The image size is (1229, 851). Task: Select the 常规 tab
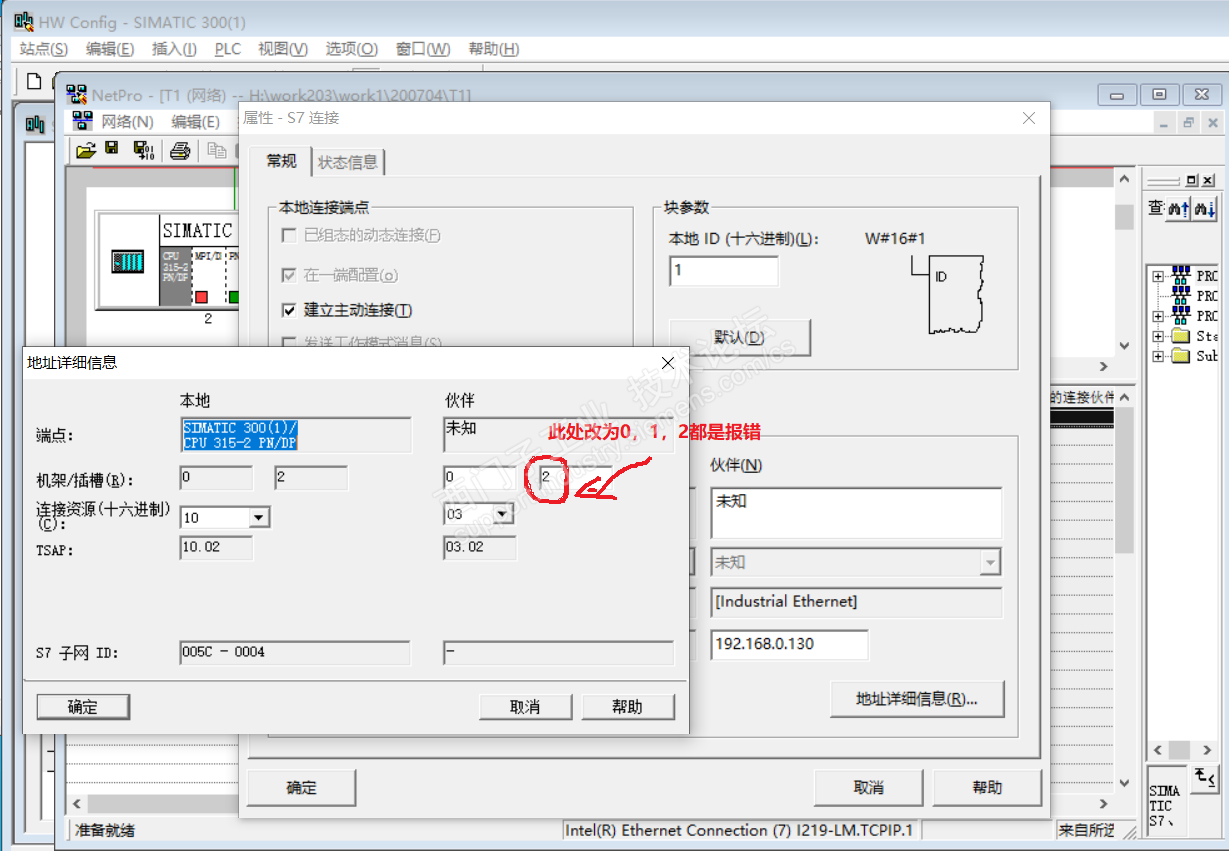281,160
